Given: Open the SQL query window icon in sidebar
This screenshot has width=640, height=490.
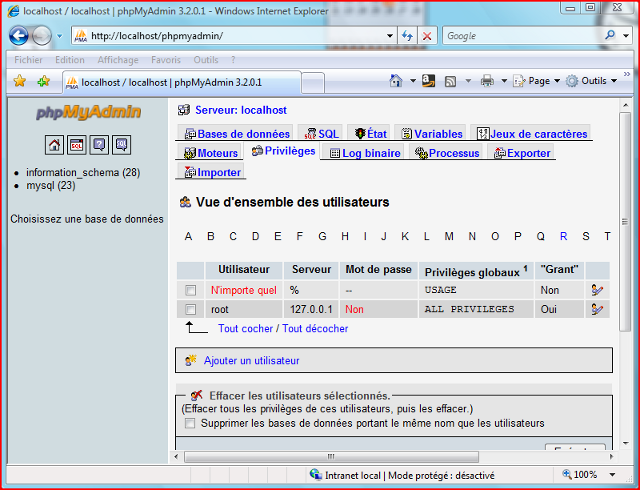Looking at the screenshot, I should pyautogui.click(x=77, y=145).
